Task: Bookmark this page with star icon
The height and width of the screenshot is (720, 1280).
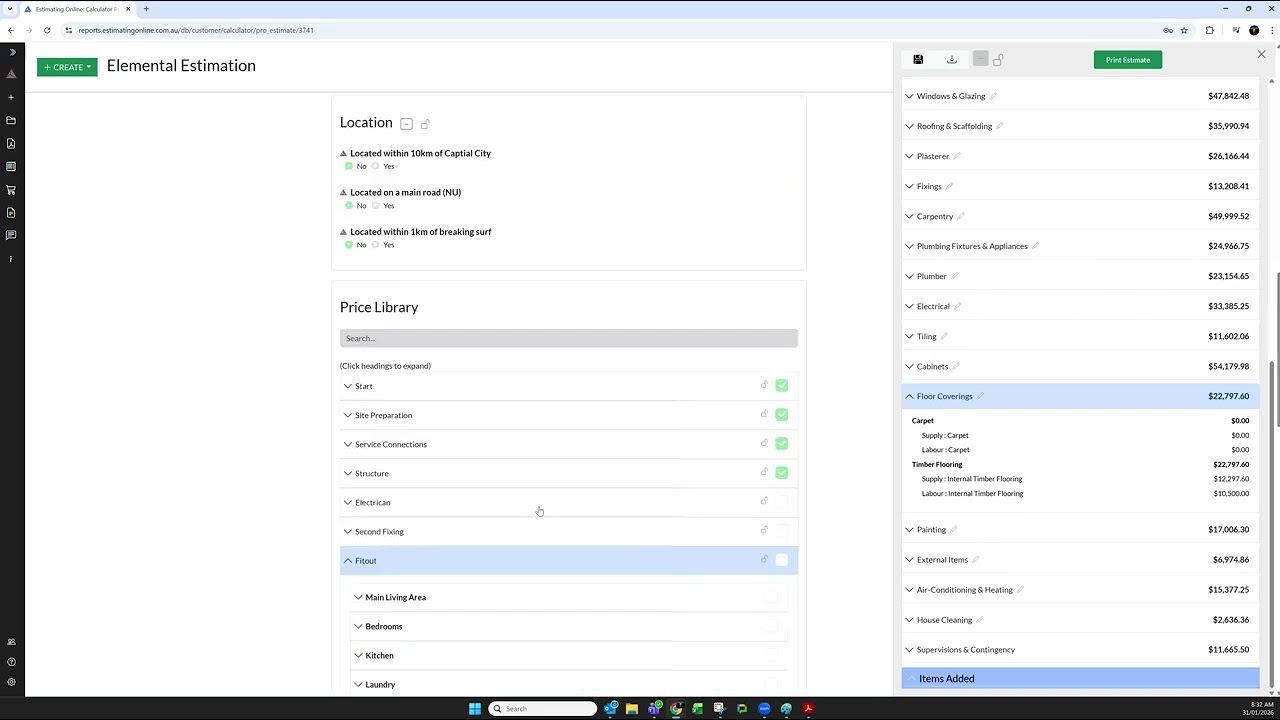Action: pos(1184,30)
